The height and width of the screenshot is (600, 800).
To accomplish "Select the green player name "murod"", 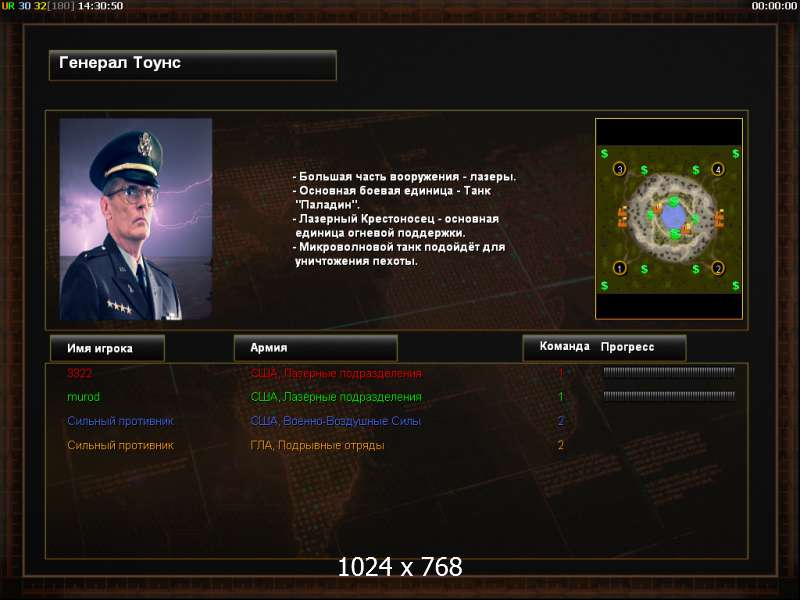I will click(84, 396).
